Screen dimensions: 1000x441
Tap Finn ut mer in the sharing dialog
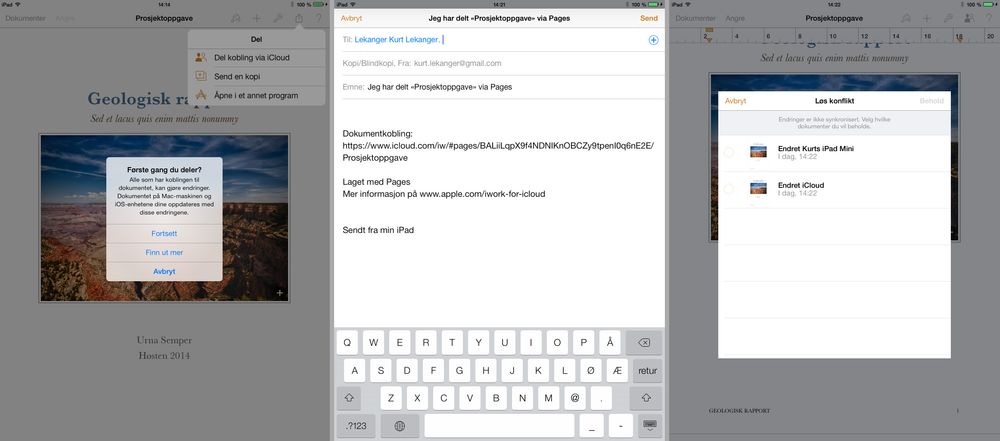tap(164, 253)
